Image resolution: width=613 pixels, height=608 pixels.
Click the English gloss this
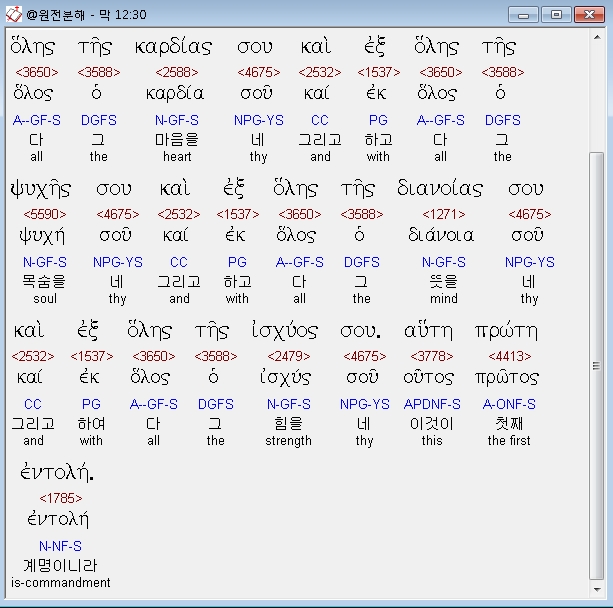click(432, 441)
